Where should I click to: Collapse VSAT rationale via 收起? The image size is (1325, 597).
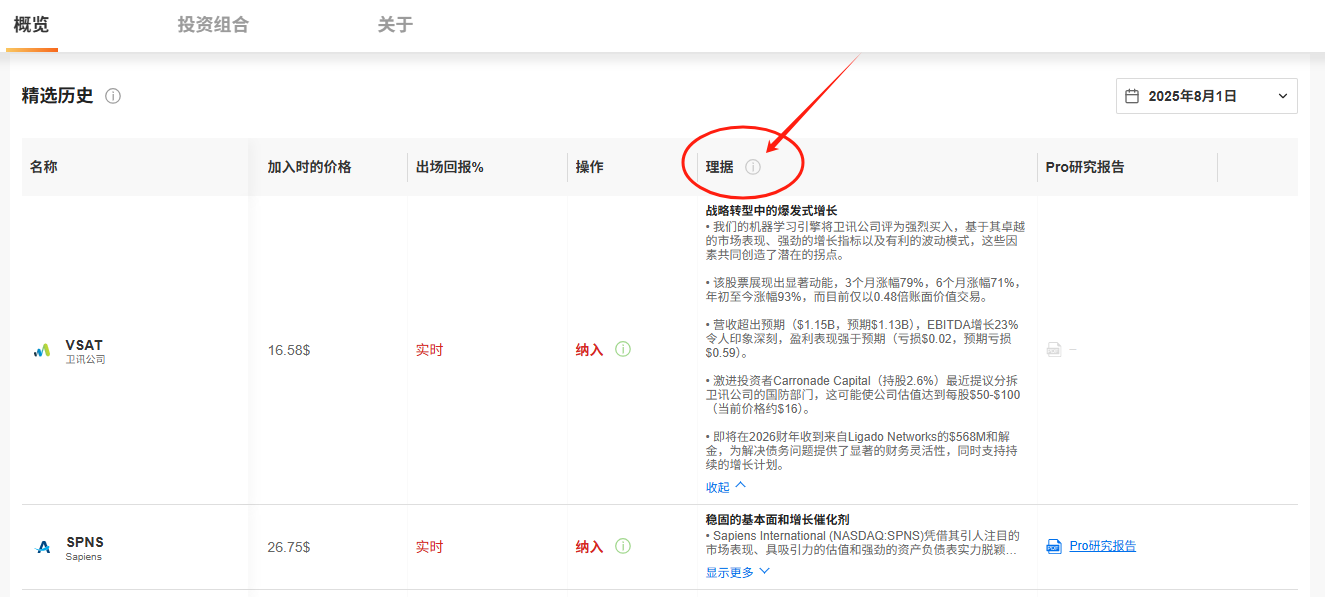[x=726, y=487]
